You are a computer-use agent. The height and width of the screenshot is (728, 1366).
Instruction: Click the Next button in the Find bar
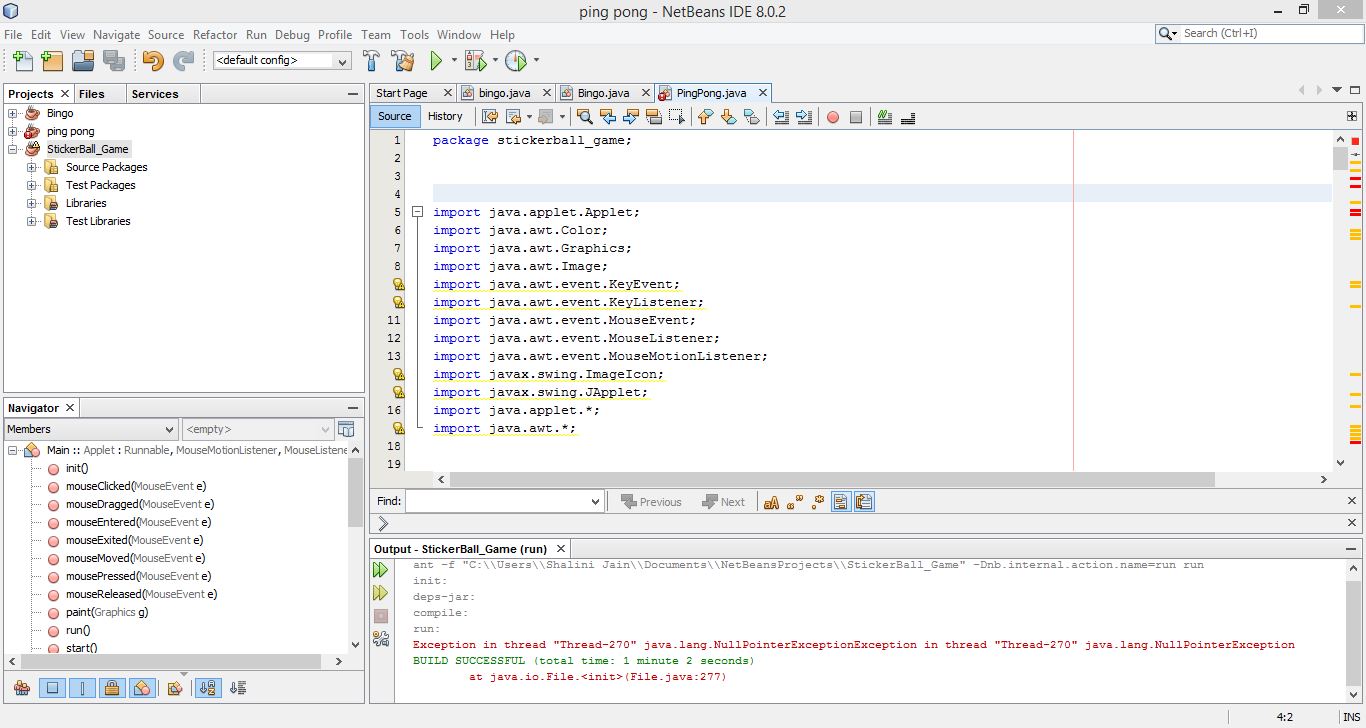point(724,501)
